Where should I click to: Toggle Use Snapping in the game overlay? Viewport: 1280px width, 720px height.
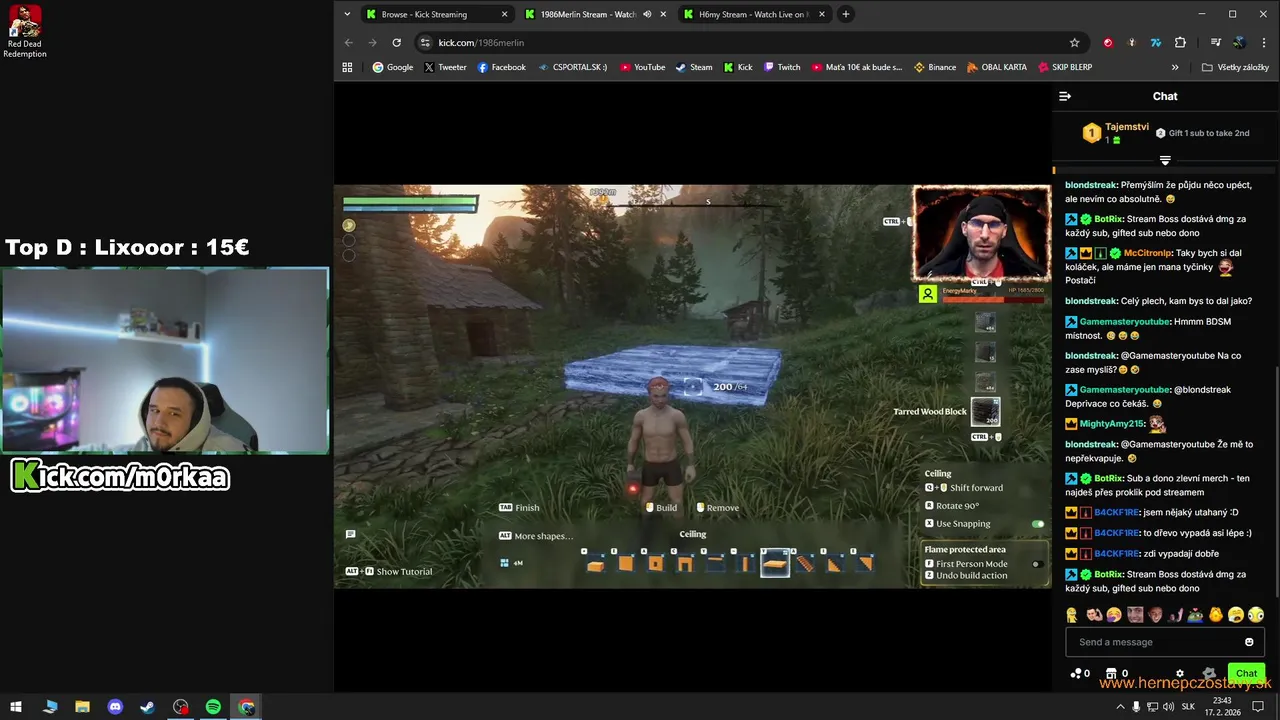tap(1038, 524)
